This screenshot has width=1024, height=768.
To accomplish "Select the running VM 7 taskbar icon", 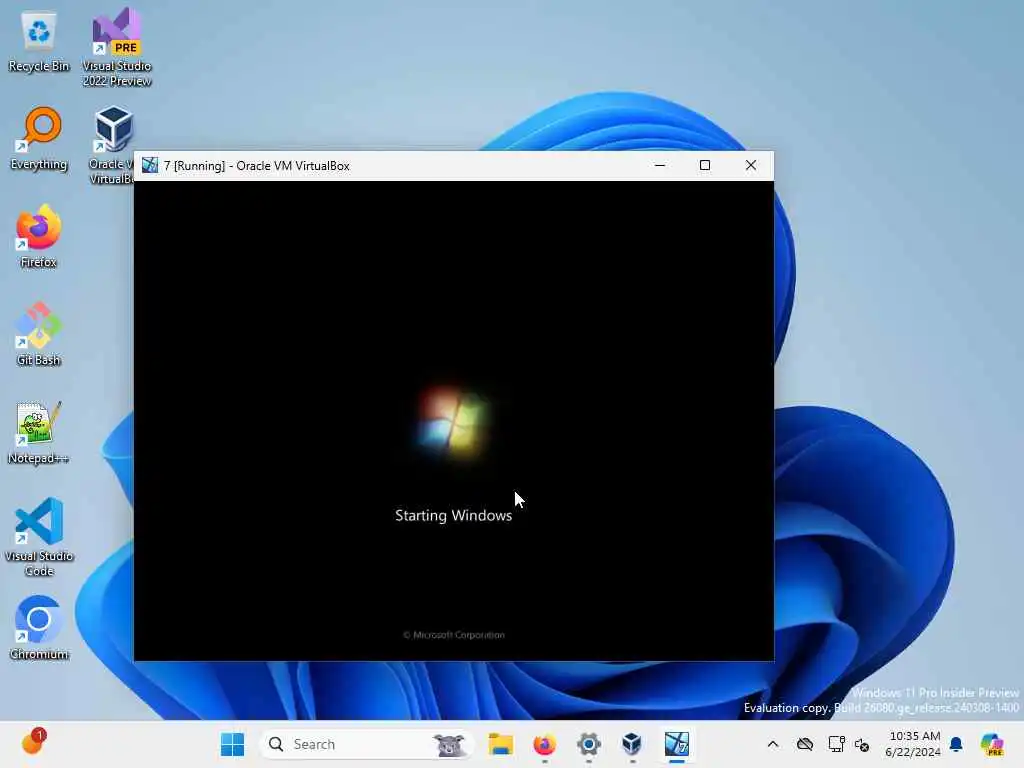I will tap(677, 744).
